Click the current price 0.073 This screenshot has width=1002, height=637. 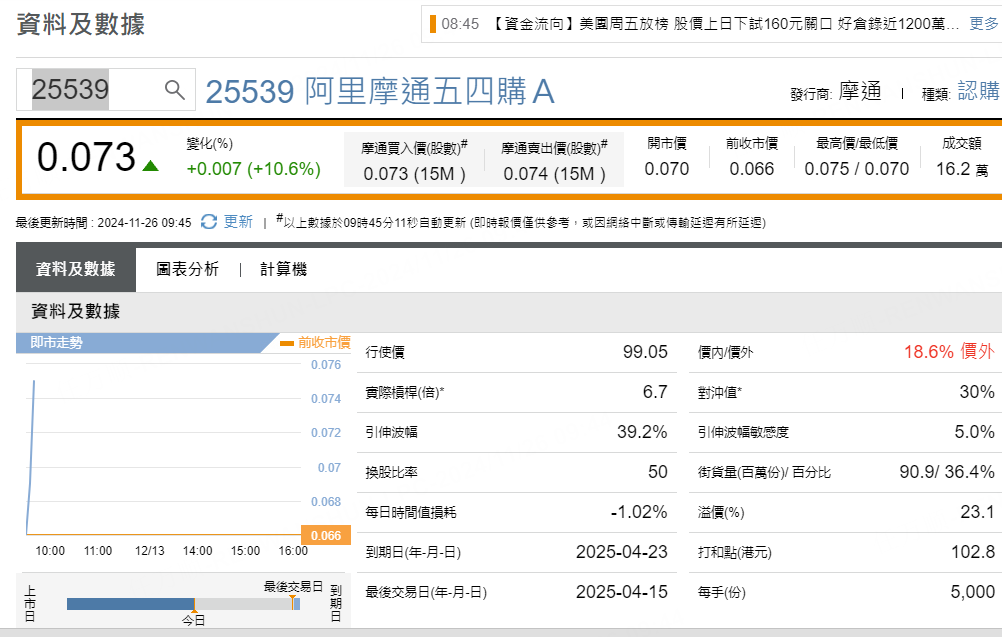tap(86, 157)
